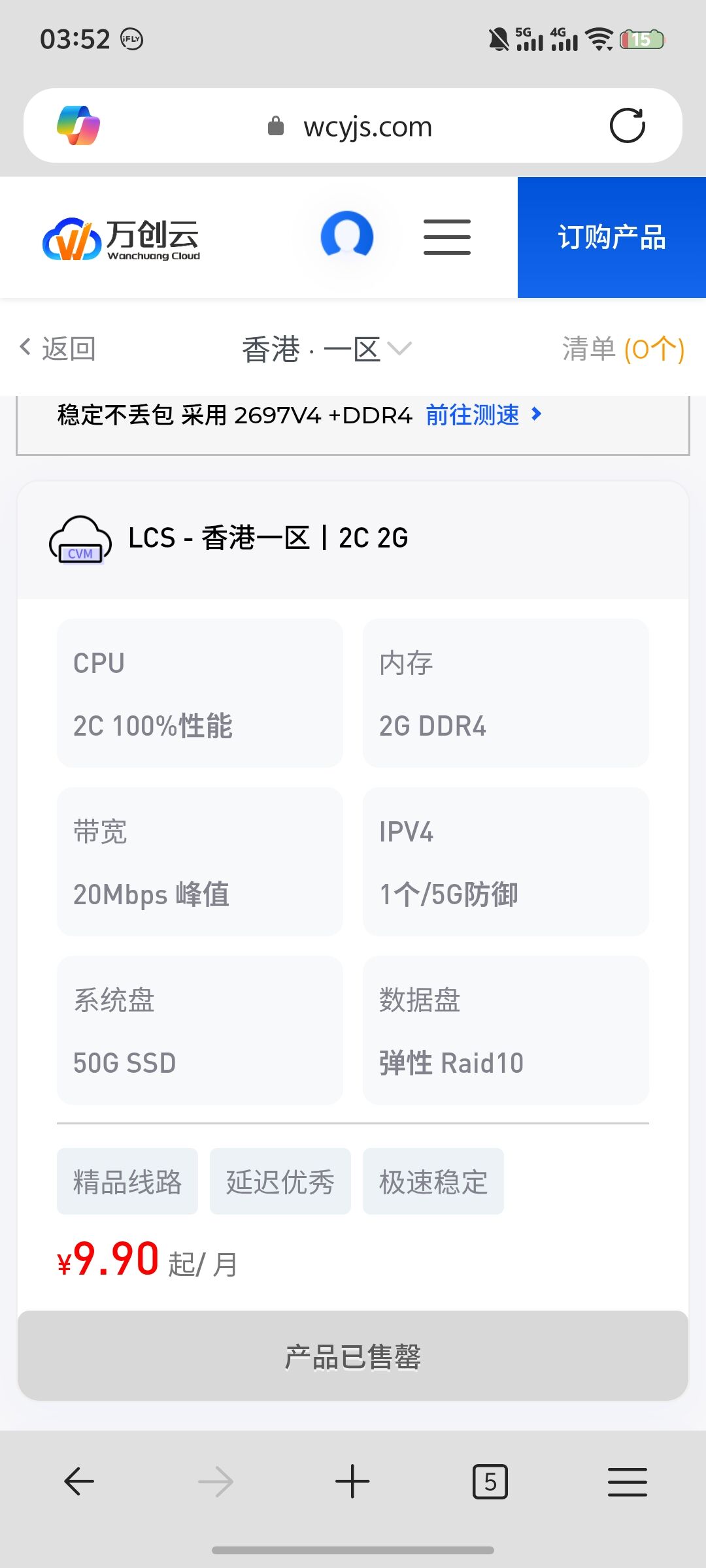Click the CVM cloud icon
This screenshot has width=706, height=1568.
point(80,540)
